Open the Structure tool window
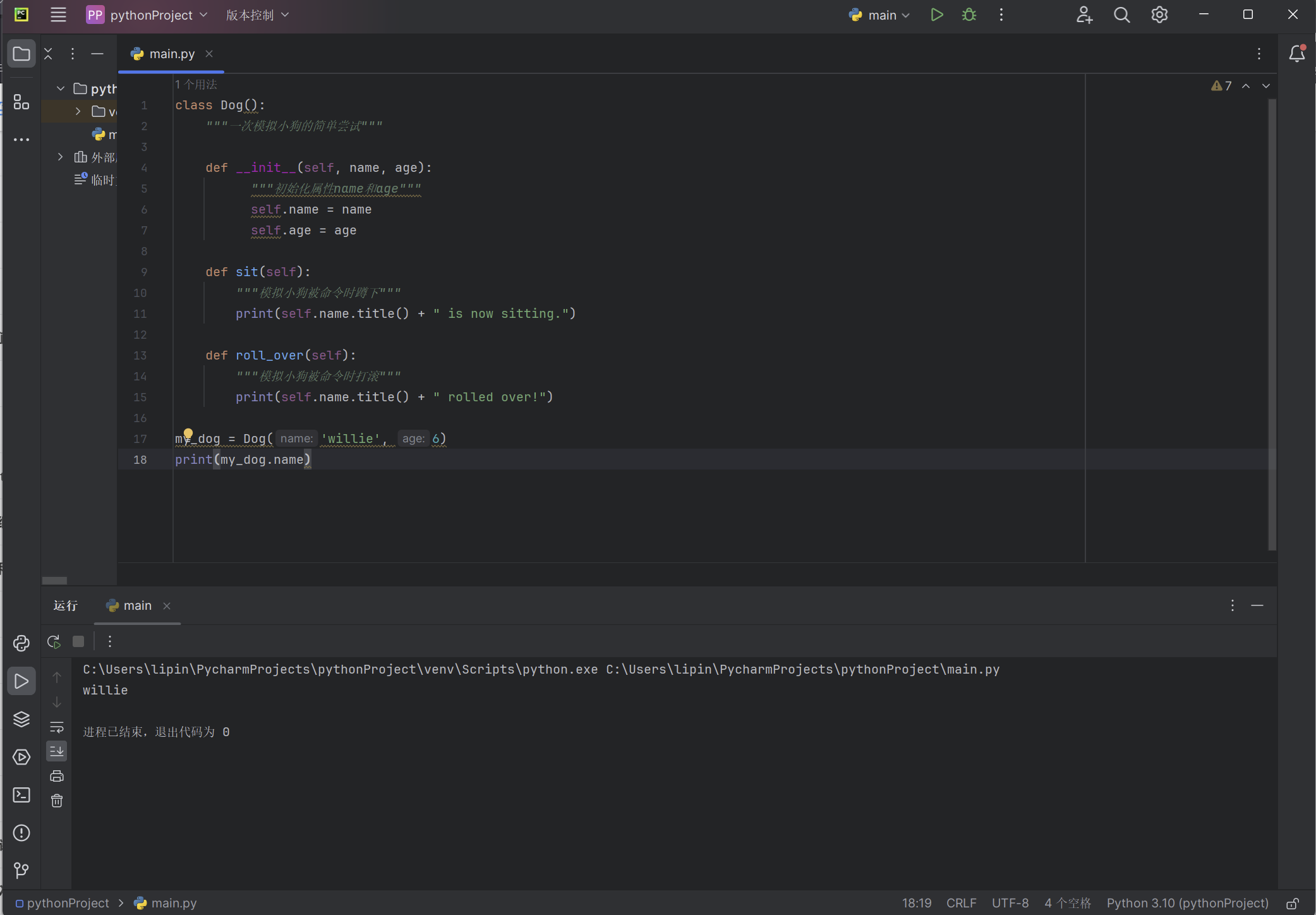1316x915 pixels. 21,102
